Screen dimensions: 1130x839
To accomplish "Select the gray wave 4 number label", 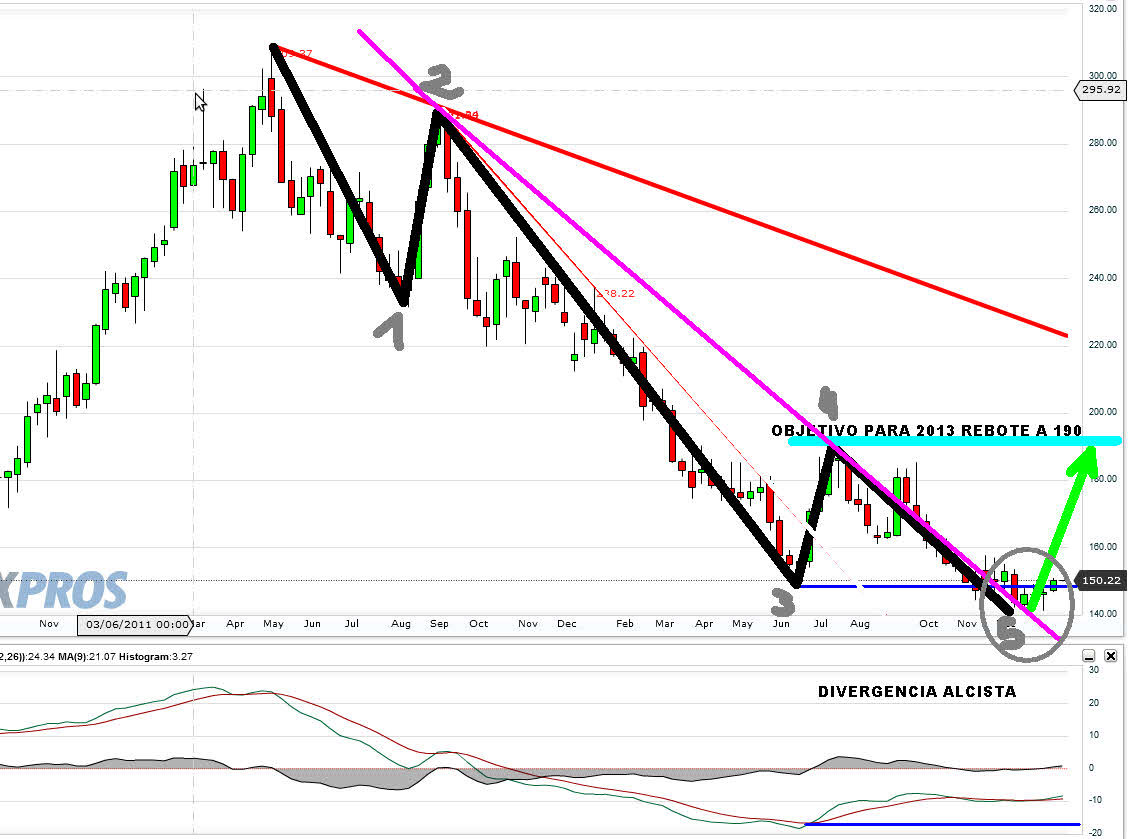I will tap(827, 401).
